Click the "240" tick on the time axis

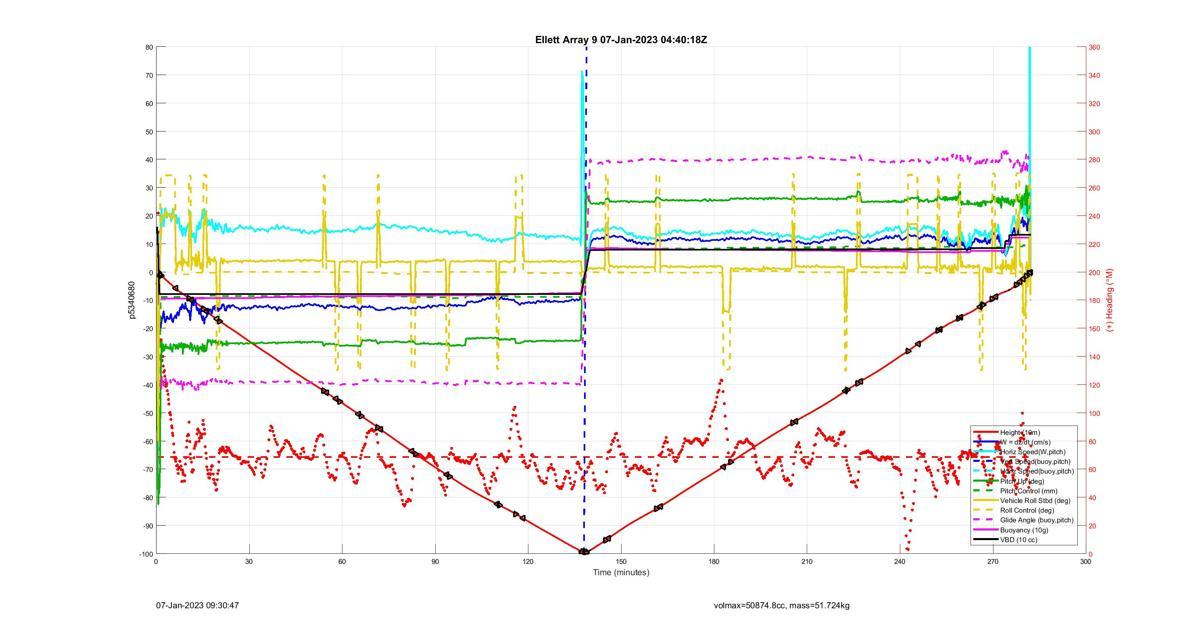[x=900, y=562]
